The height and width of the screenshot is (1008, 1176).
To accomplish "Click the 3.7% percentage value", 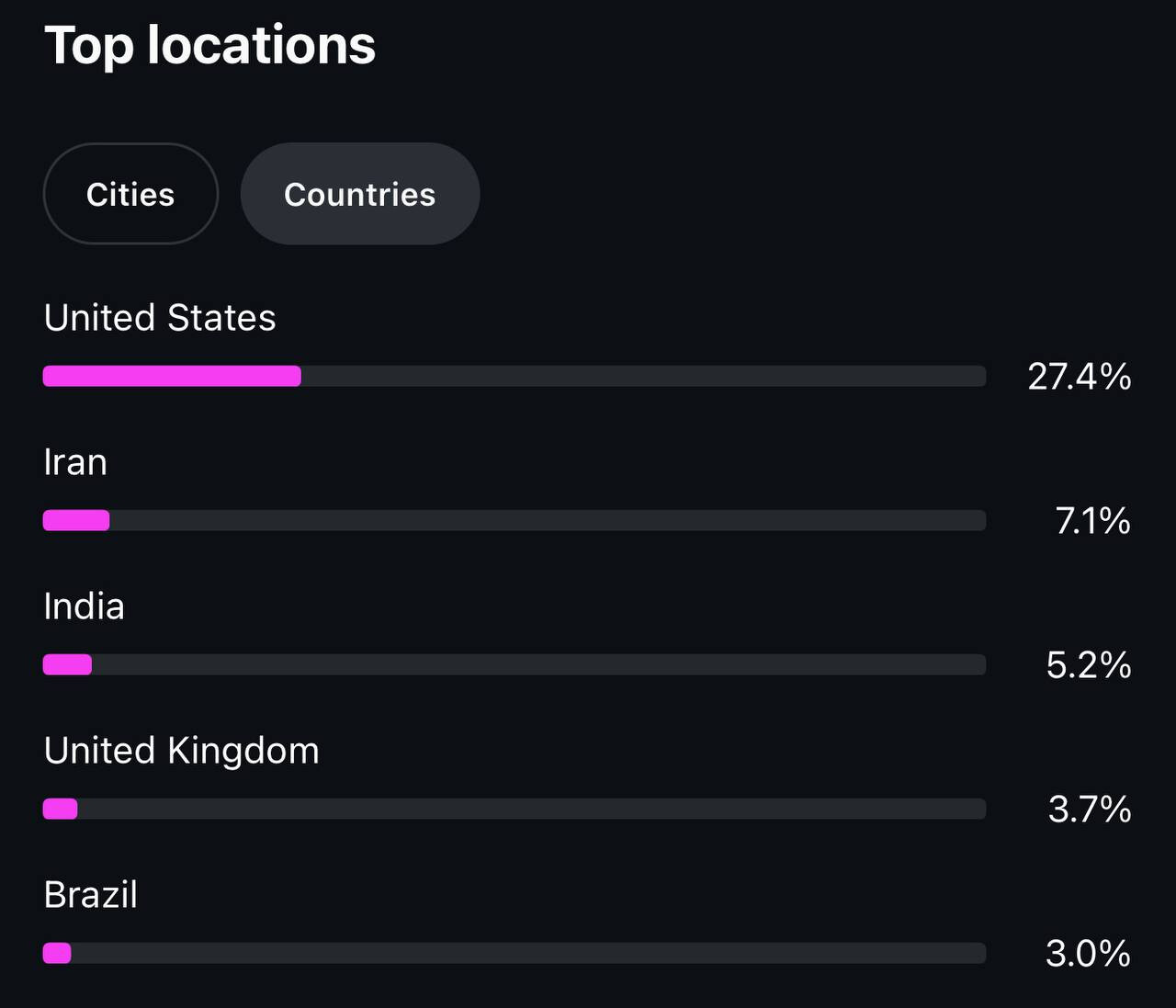I will coord(1090,810).
